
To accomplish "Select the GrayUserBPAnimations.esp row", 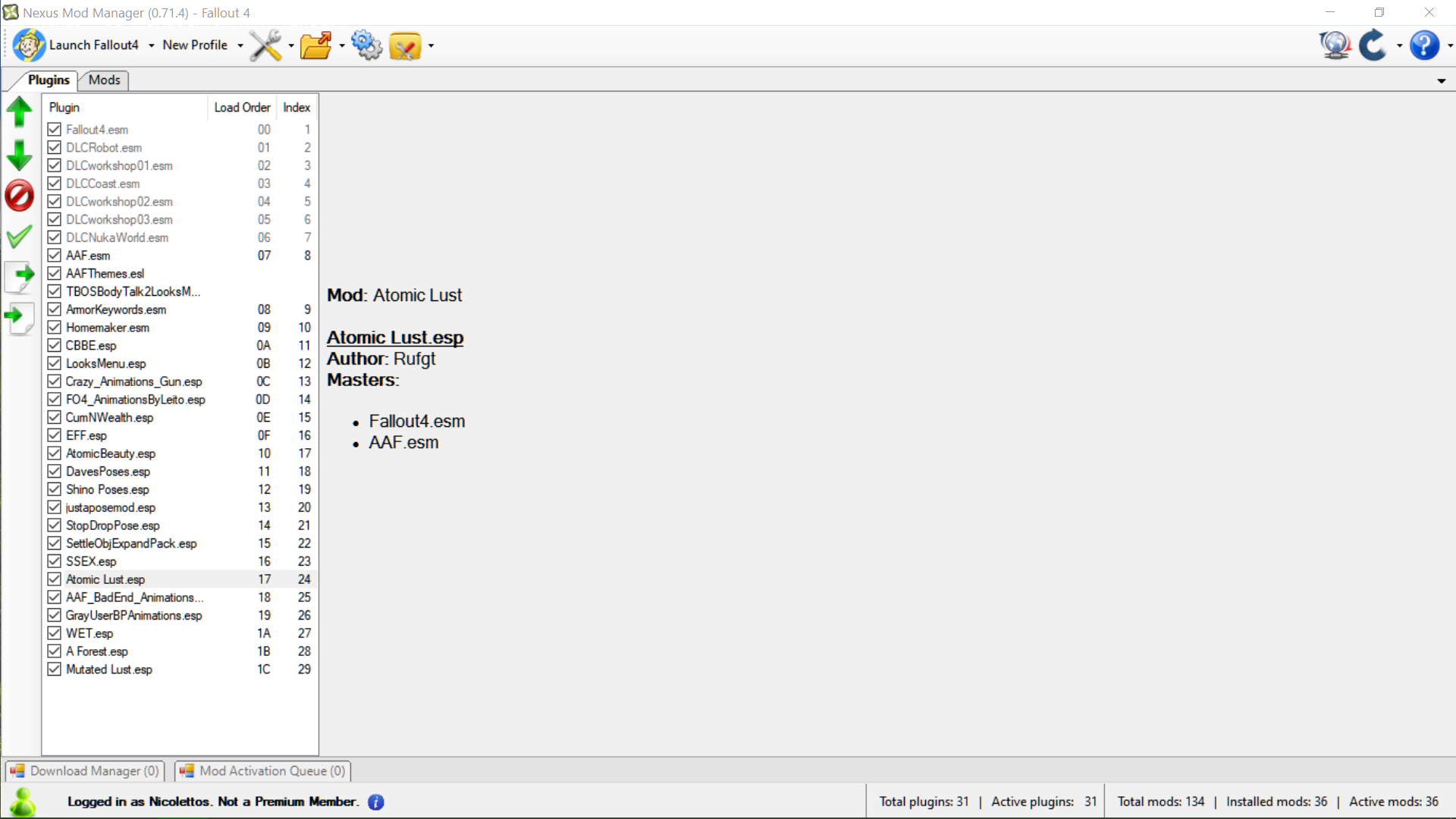I will point(180,616).
